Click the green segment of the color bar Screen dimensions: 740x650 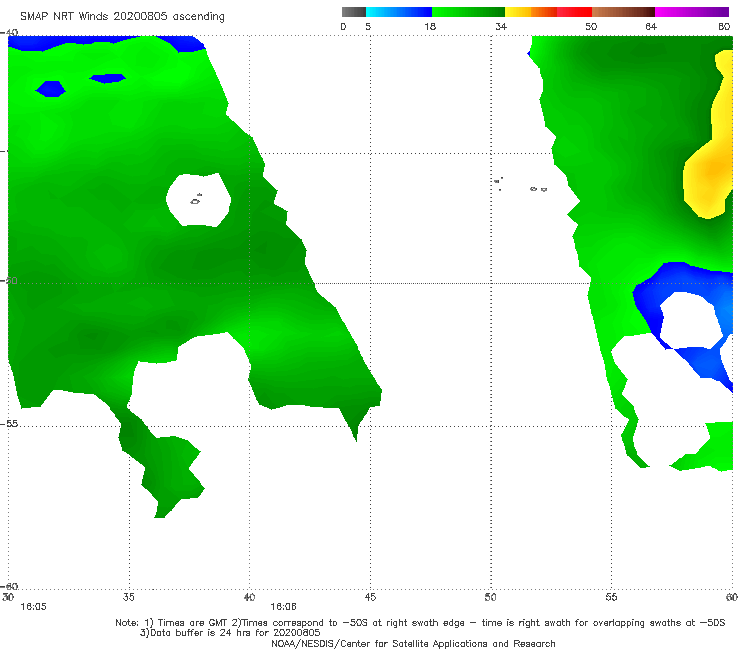click(469, 12)
